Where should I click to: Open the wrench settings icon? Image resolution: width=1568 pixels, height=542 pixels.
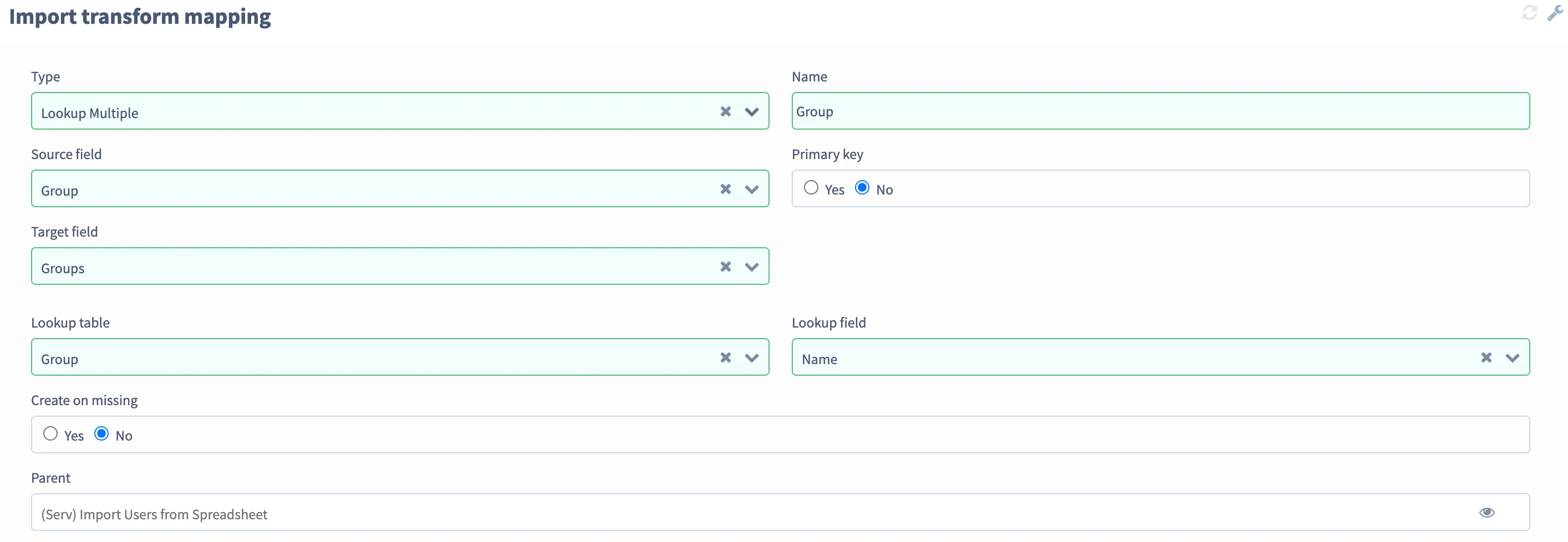click(1554, 13)
